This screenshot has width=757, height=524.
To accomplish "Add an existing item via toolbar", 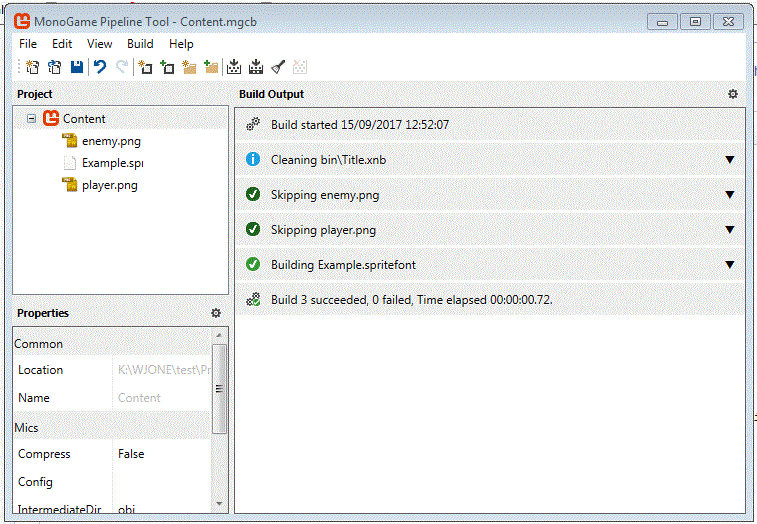I will (x=167, y=67).
